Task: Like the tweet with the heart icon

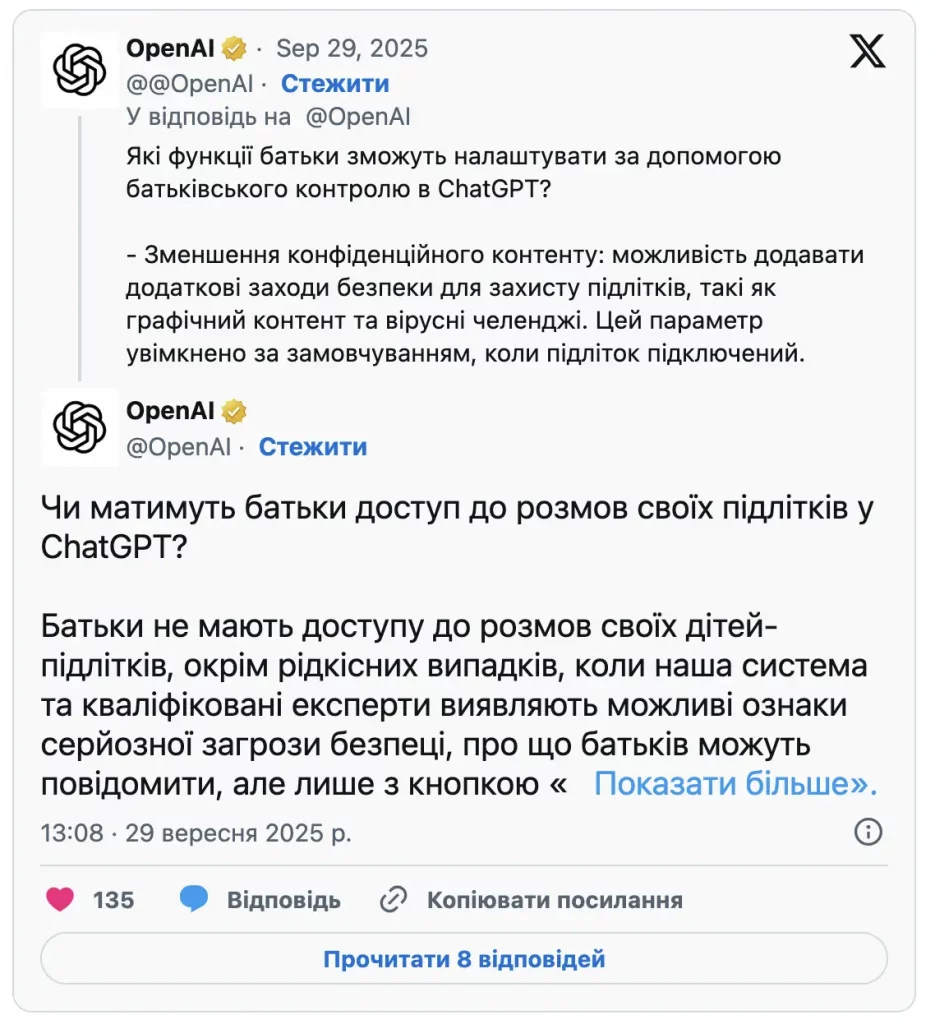Action: coord(60,899)
